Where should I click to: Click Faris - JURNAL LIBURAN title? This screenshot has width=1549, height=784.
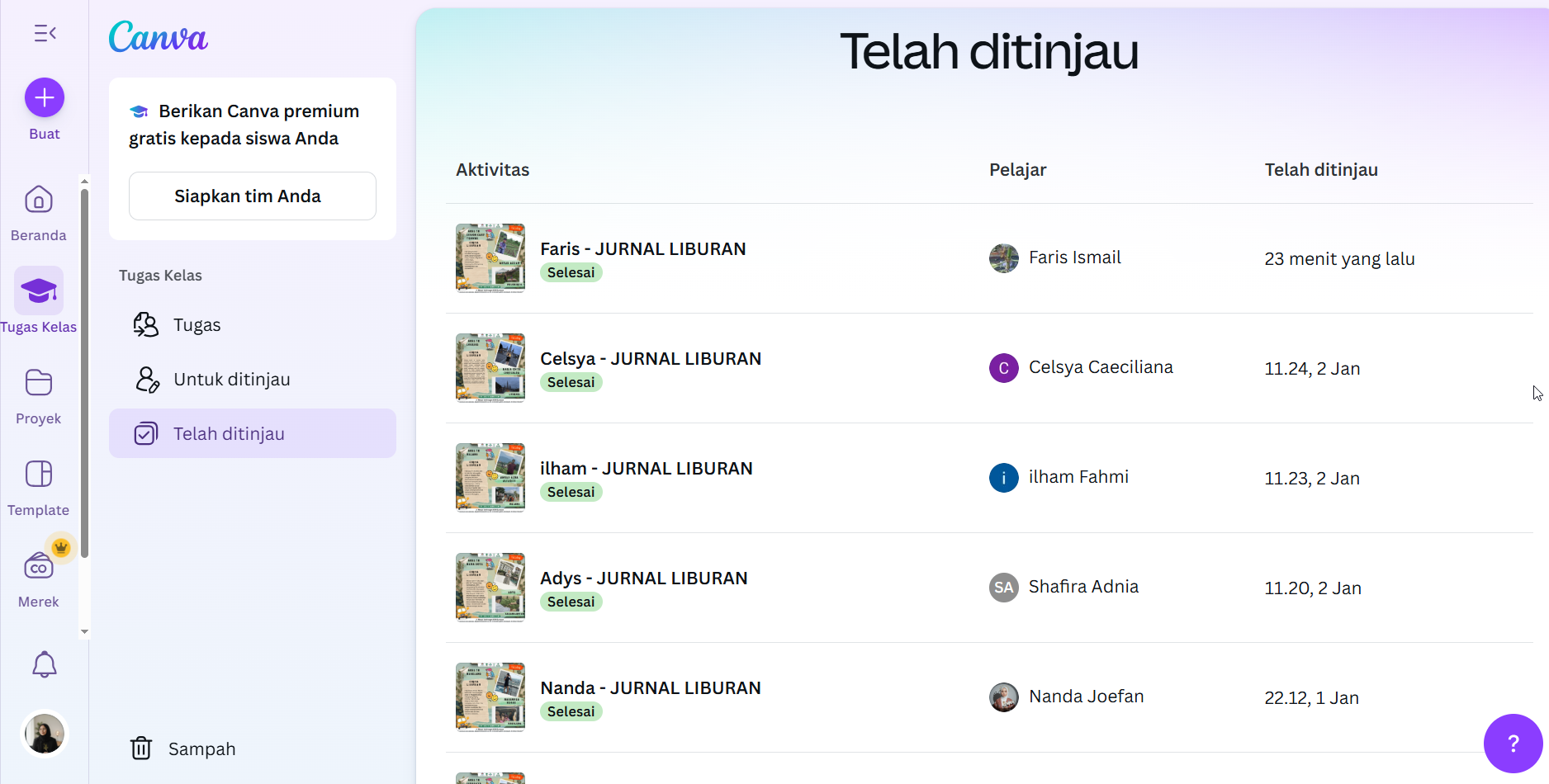[643, 249]
